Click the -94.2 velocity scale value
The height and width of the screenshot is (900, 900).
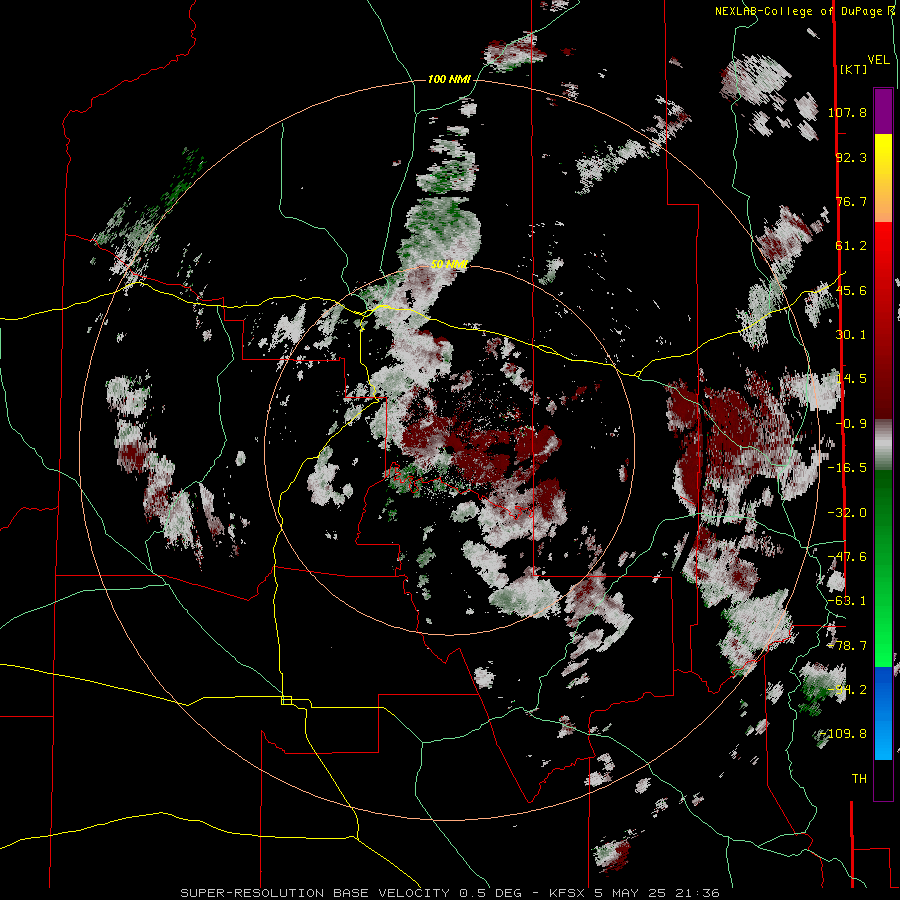click(x=847, y=690)
